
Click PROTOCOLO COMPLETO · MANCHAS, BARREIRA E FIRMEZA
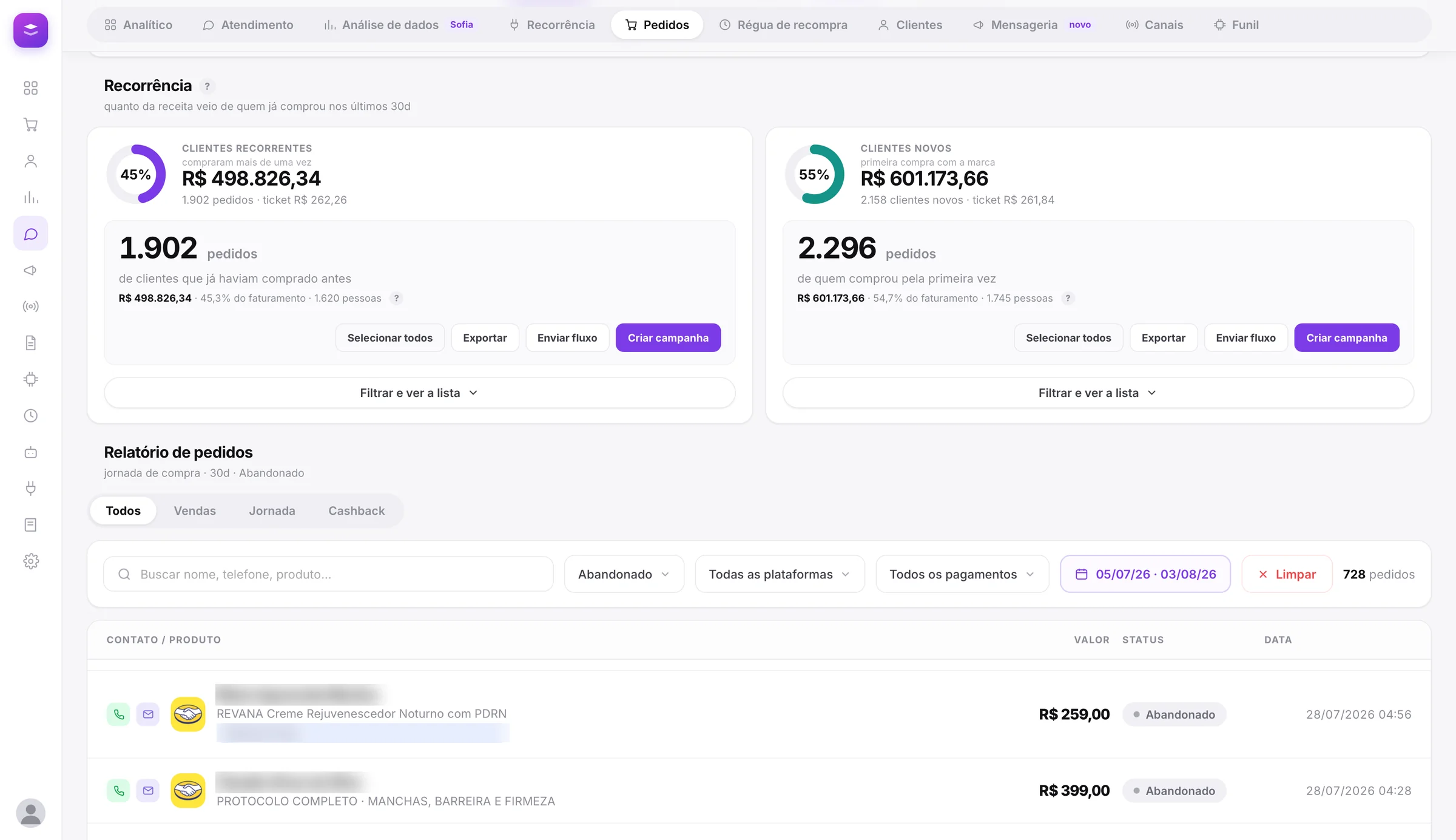(386, 801)
